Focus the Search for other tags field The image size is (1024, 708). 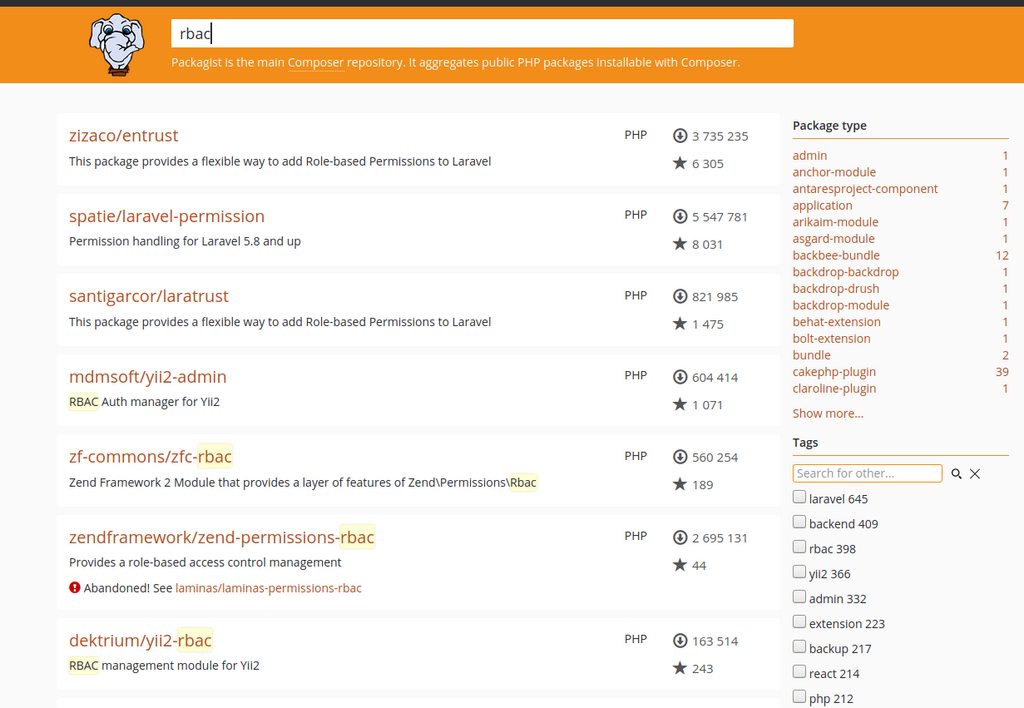click(867, 474)
